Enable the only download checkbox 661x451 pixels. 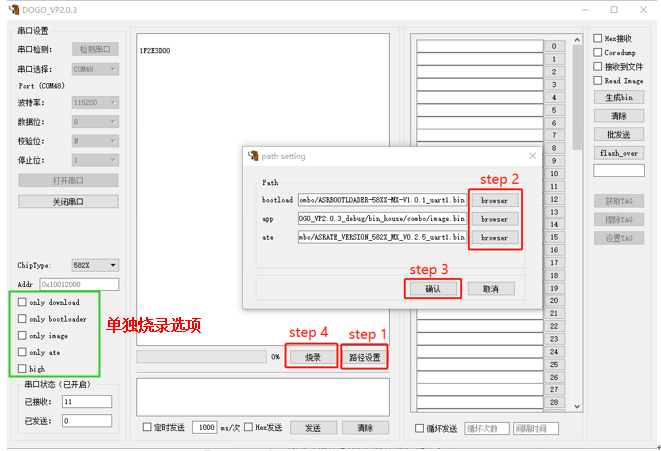click(22, 302)
